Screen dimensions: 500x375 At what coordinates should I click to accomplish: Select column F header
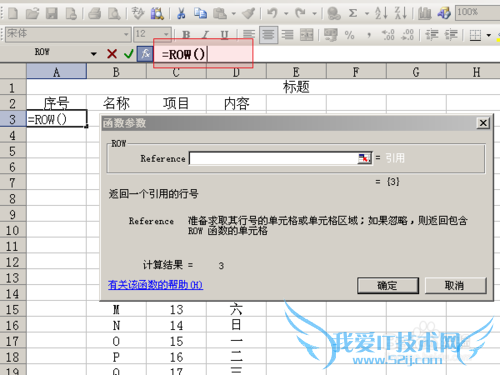click(356, 71)
